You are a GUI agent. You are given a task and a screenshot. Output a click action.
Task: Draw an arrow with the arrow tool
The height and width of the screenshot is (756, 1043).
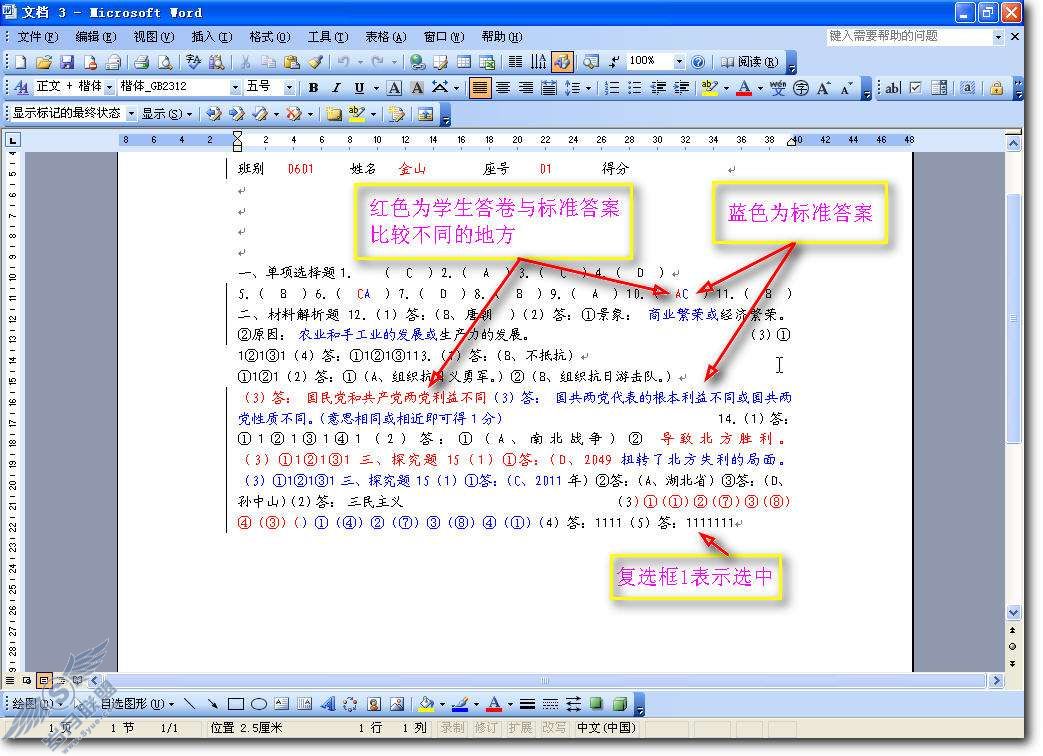click(213, 703)
